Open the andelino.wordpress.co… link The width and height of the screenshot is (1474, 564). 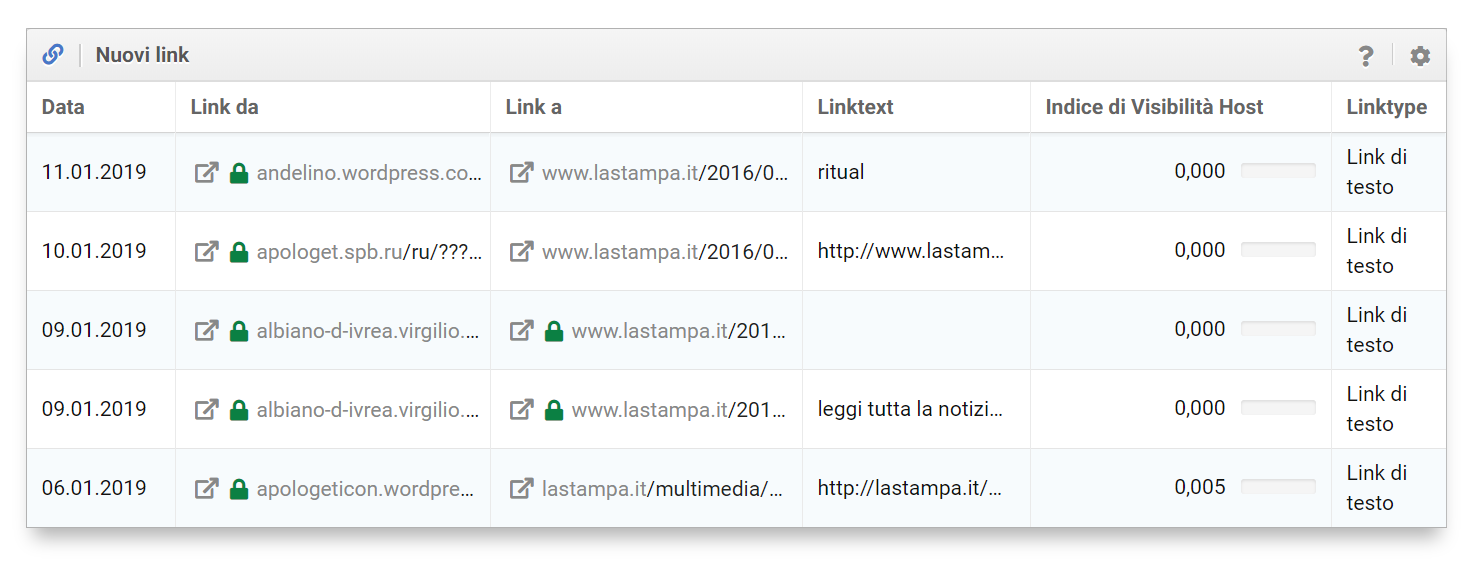coord(370,172)
